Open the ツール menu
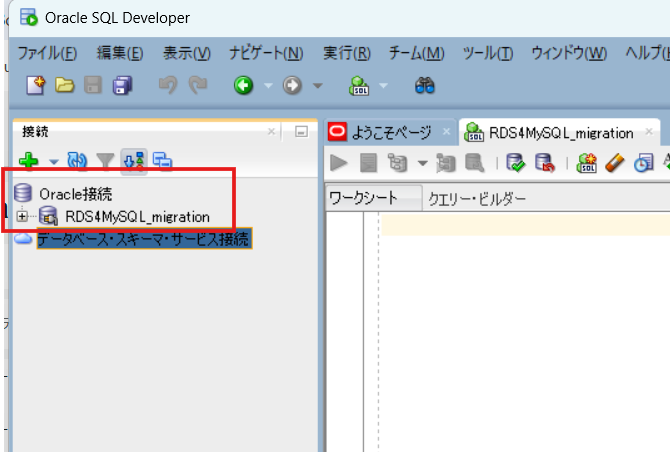 [488, 53]
